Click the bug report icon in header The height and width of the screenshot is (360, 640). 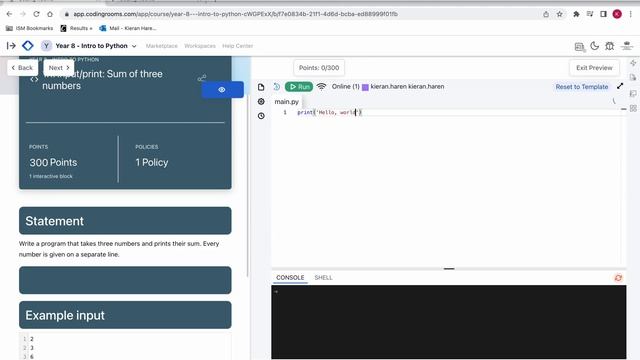coord(610,46)
